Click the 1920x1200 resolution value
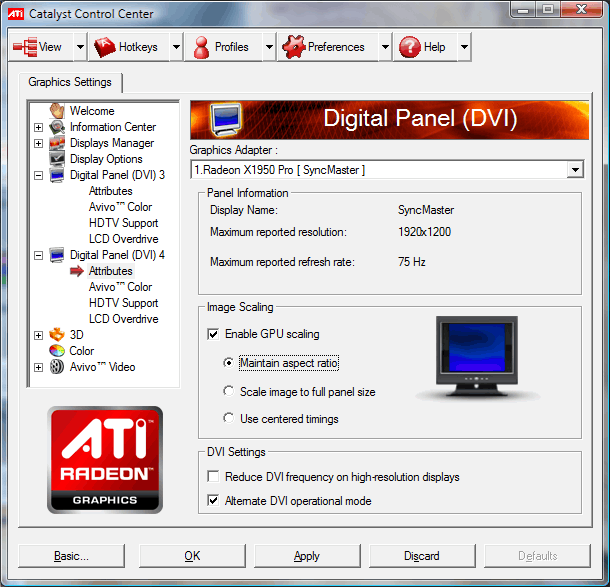The height and width of the screenshot is (587, 610). click(424, 232)
